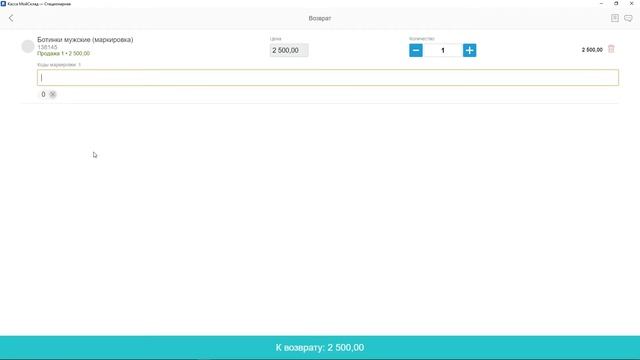
Task: Click the price field showing 2 500,00
Action: [x=289, y=50]
